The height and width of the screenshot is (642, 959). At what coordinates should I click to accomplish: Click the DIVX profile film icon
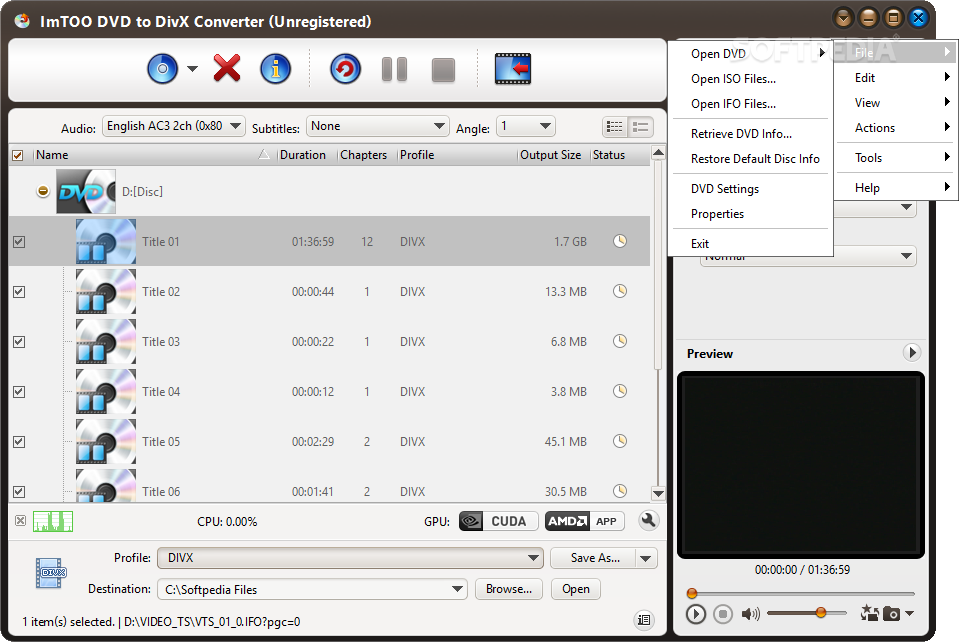(x=51, y=573)
